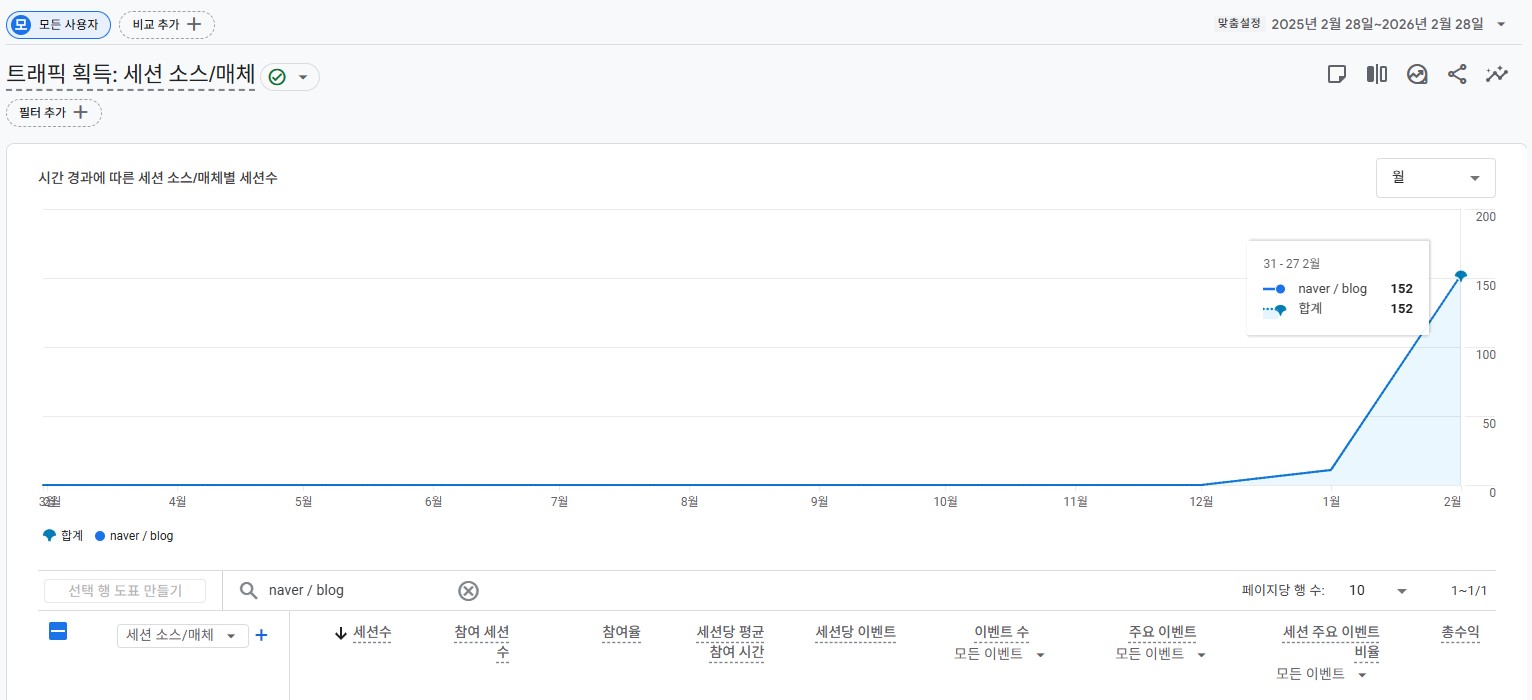Viewport: 1532px width, 700px height.
Task: Click the 모든 사용자 audience icon
Action: coord(21,24)
